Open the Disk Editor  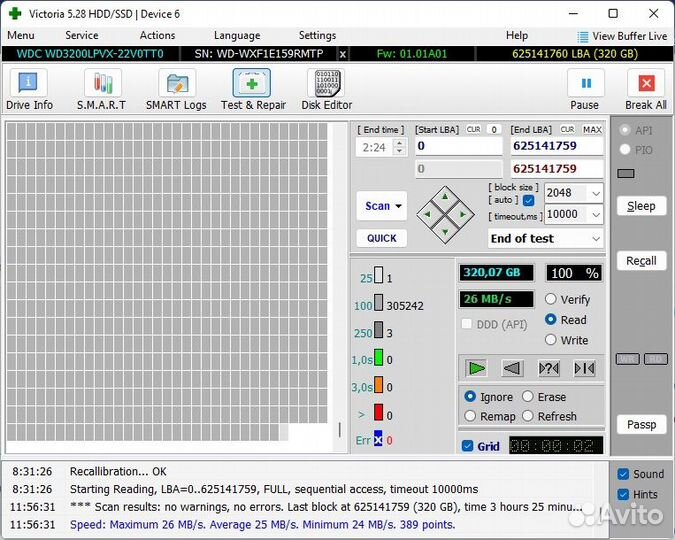point(326,89)
